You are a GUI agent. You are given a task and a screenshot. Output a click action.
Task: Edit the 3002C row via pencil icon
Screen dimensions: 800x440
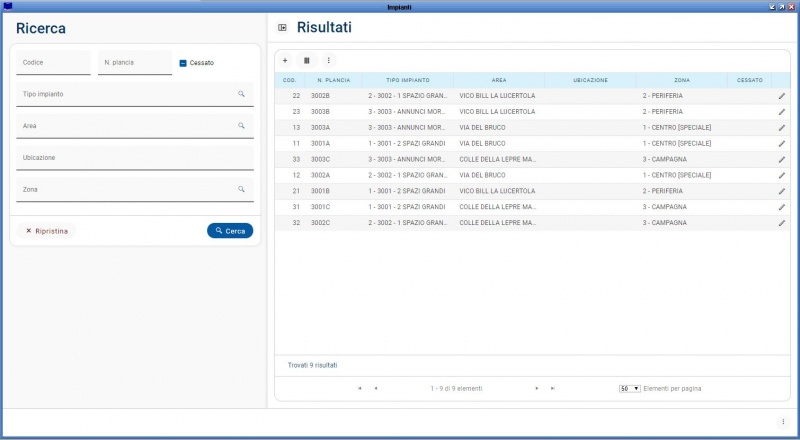click(x=782, y=223)
